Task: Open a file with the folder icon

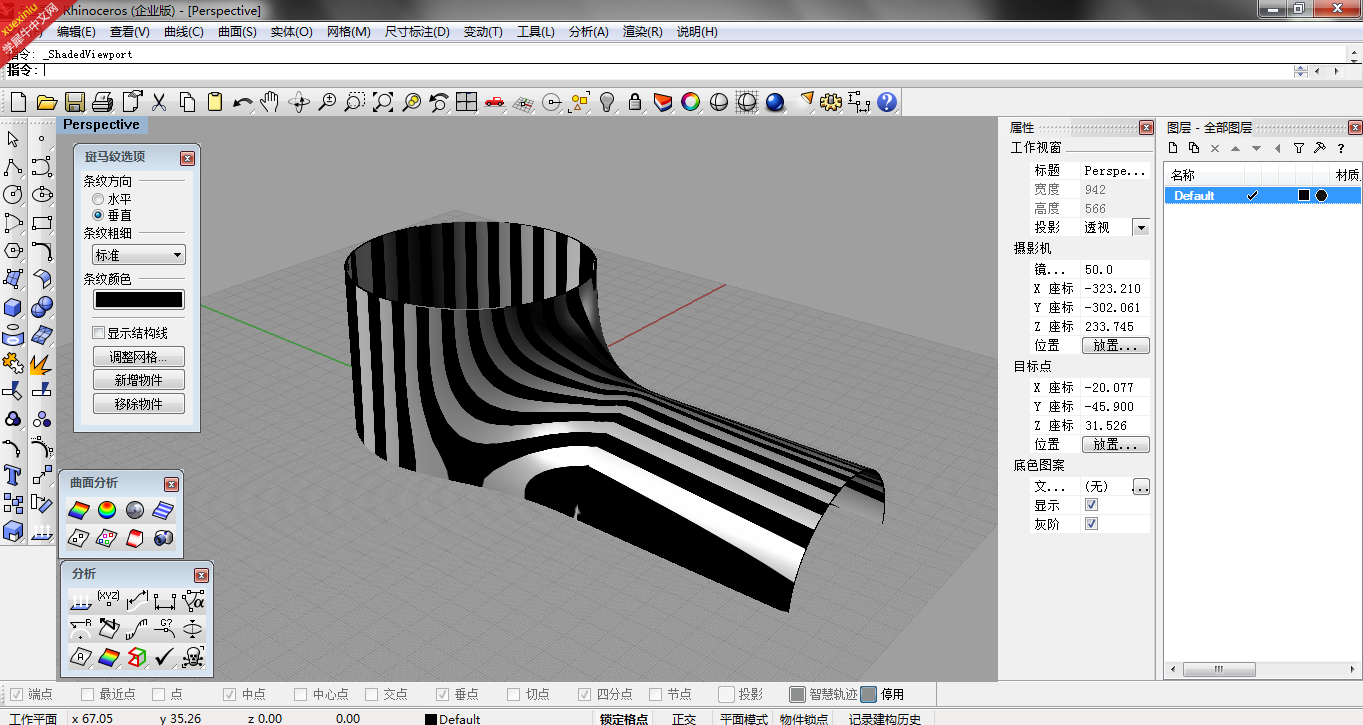Action: pos(46,102)
